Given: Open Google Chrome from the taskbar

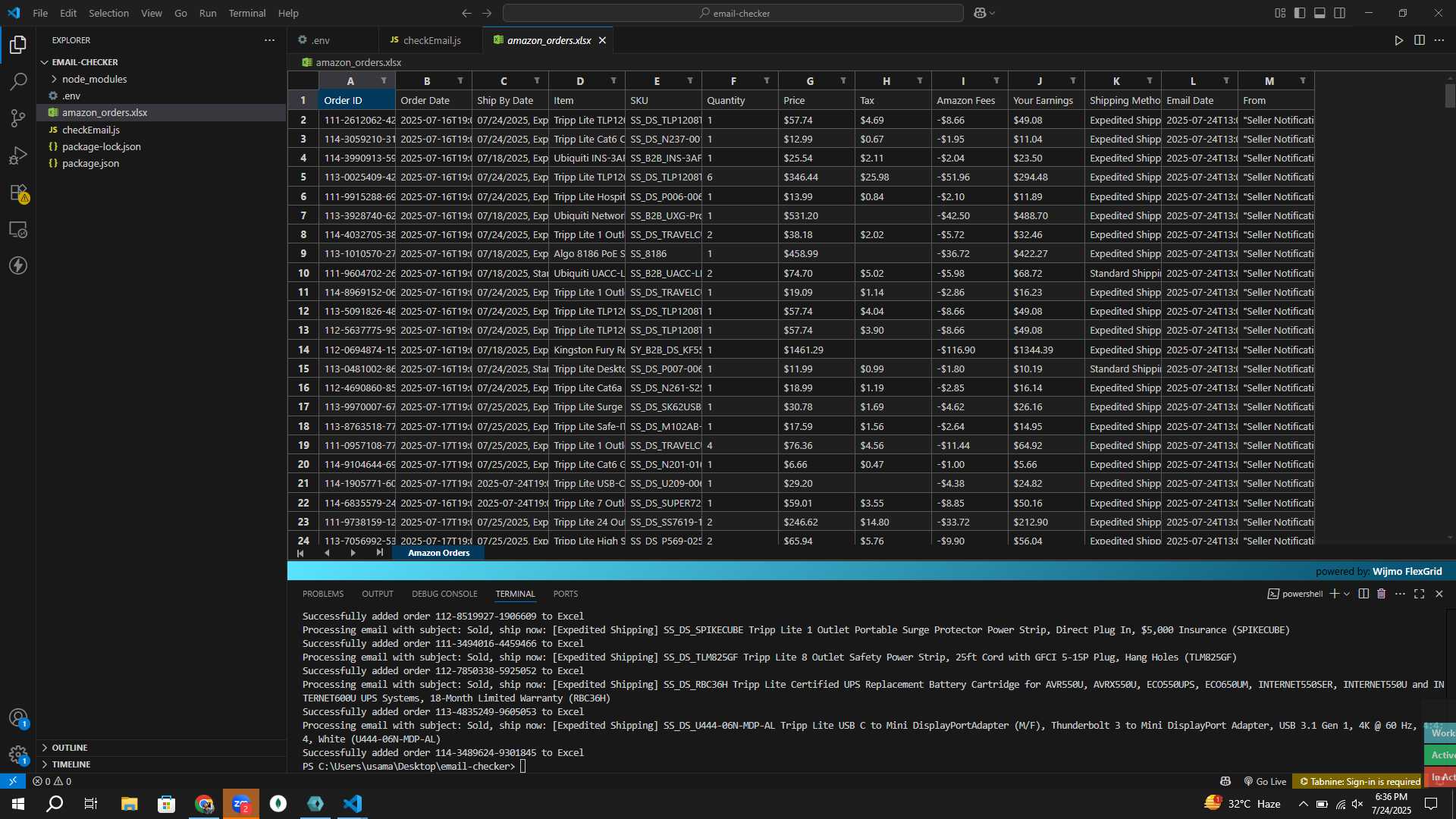Looking at the screenshot, I should tap(204, 804).
